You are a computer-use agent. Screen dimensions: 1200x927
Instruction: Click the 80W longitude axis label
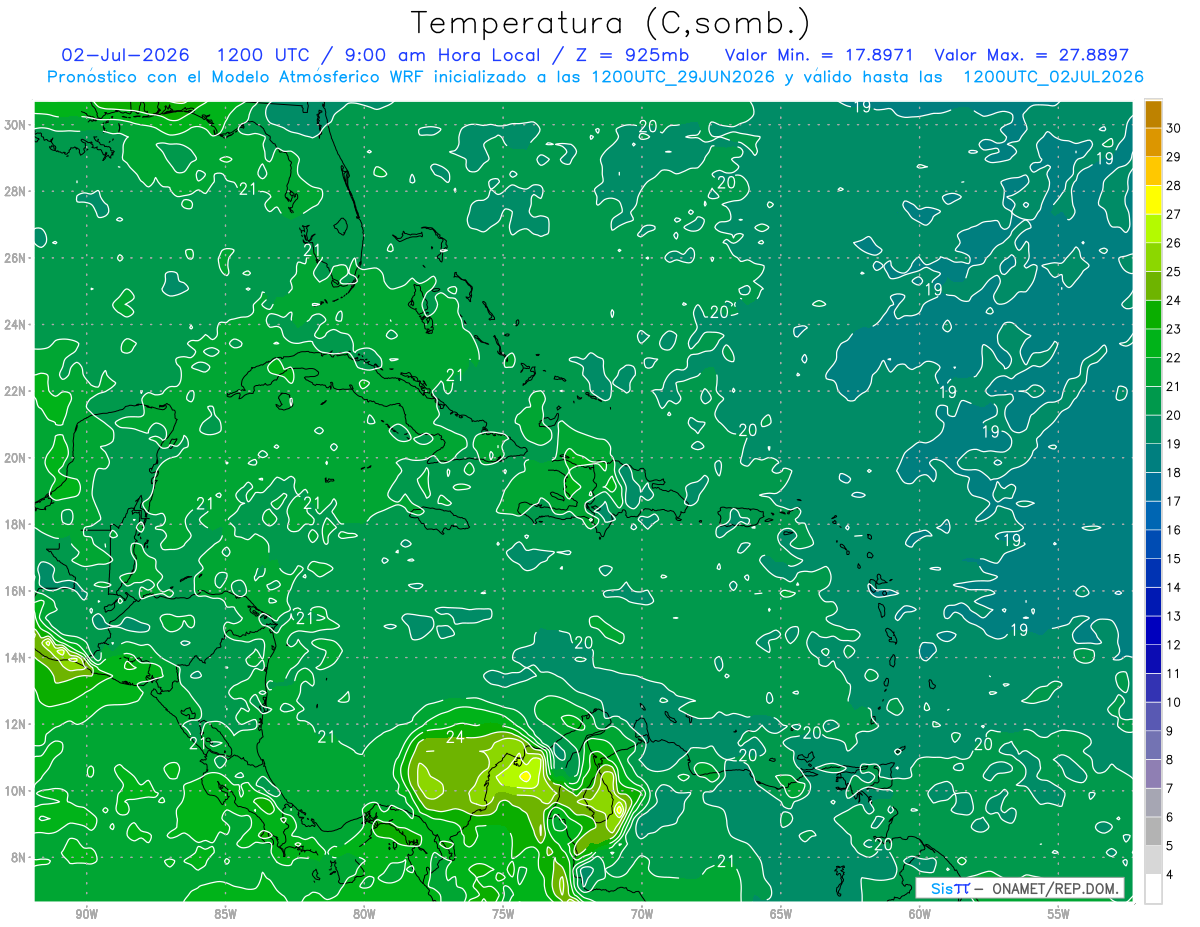(364, 915)
